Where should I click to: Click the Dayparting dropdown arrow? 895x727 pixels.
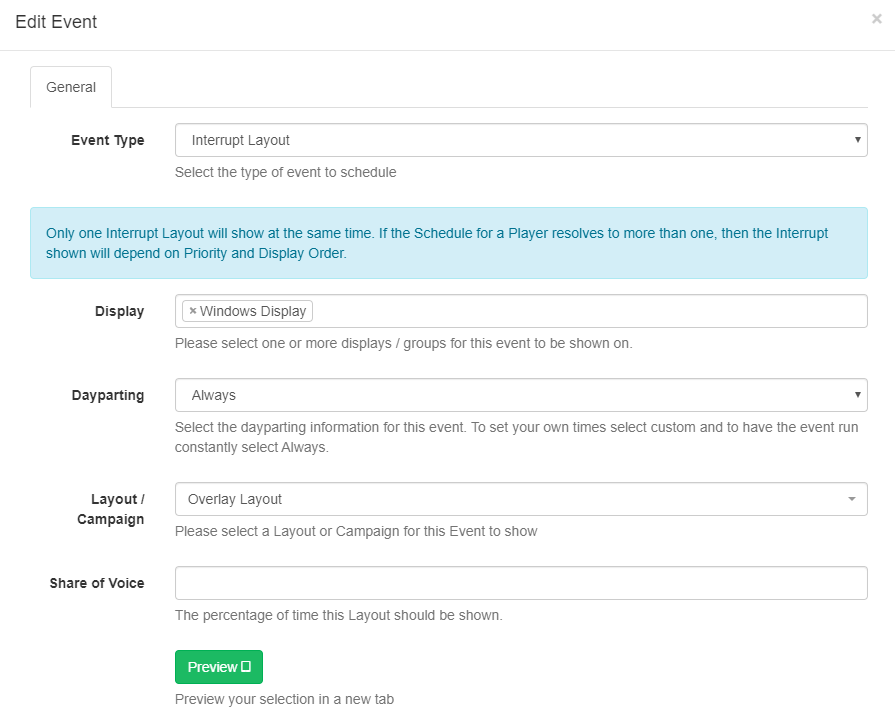pos(857,395)
